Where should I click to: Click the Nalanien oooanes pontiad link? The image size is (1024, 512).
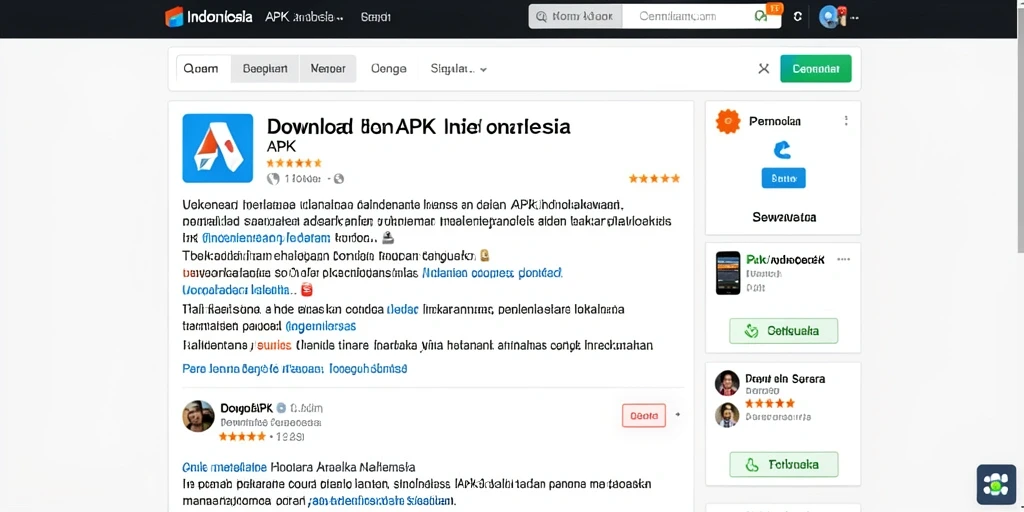click(x=493, y=272)
